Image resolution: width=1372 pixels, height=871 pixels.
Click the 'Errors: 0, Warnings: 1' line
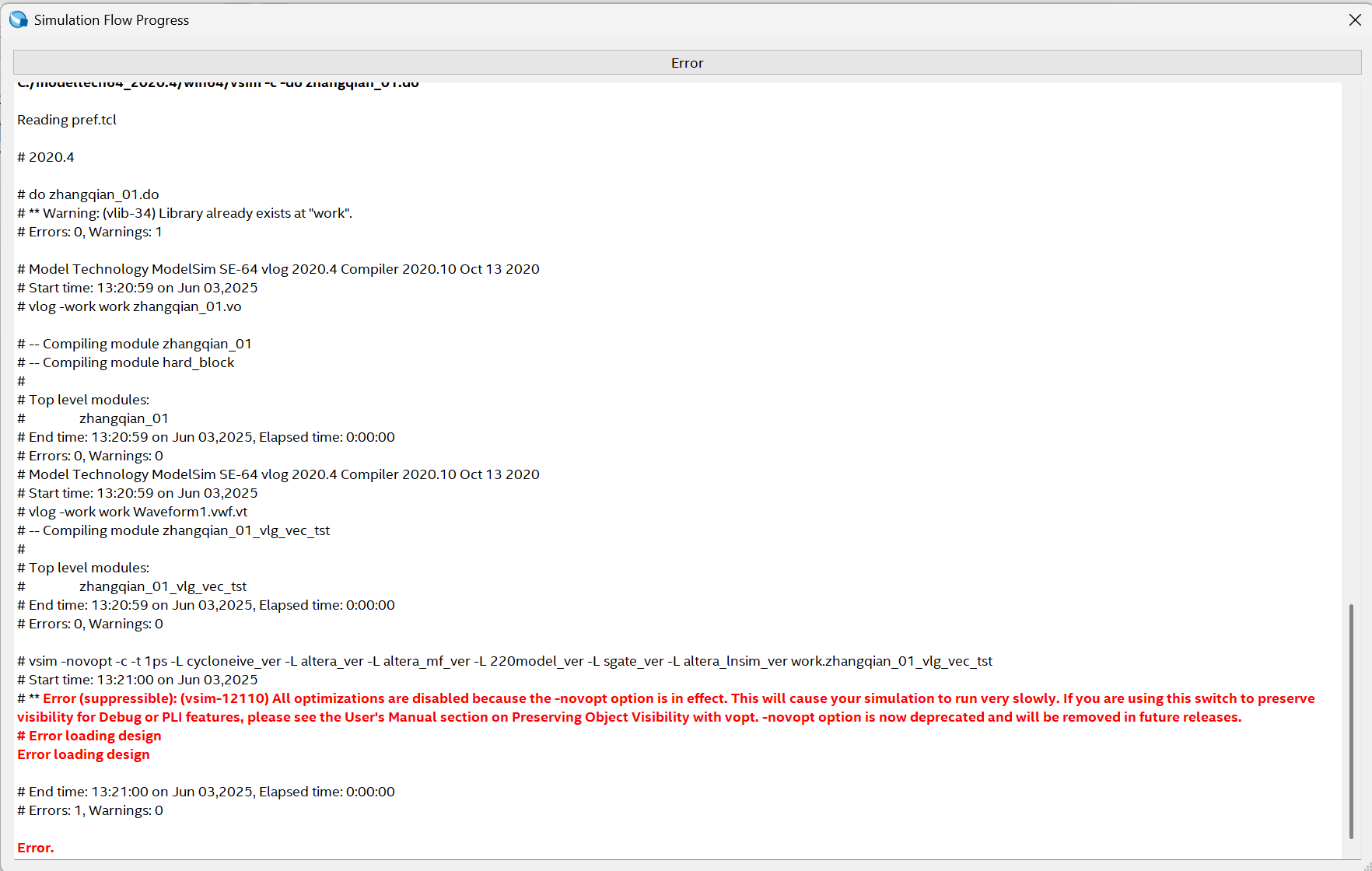pos(89,232)
